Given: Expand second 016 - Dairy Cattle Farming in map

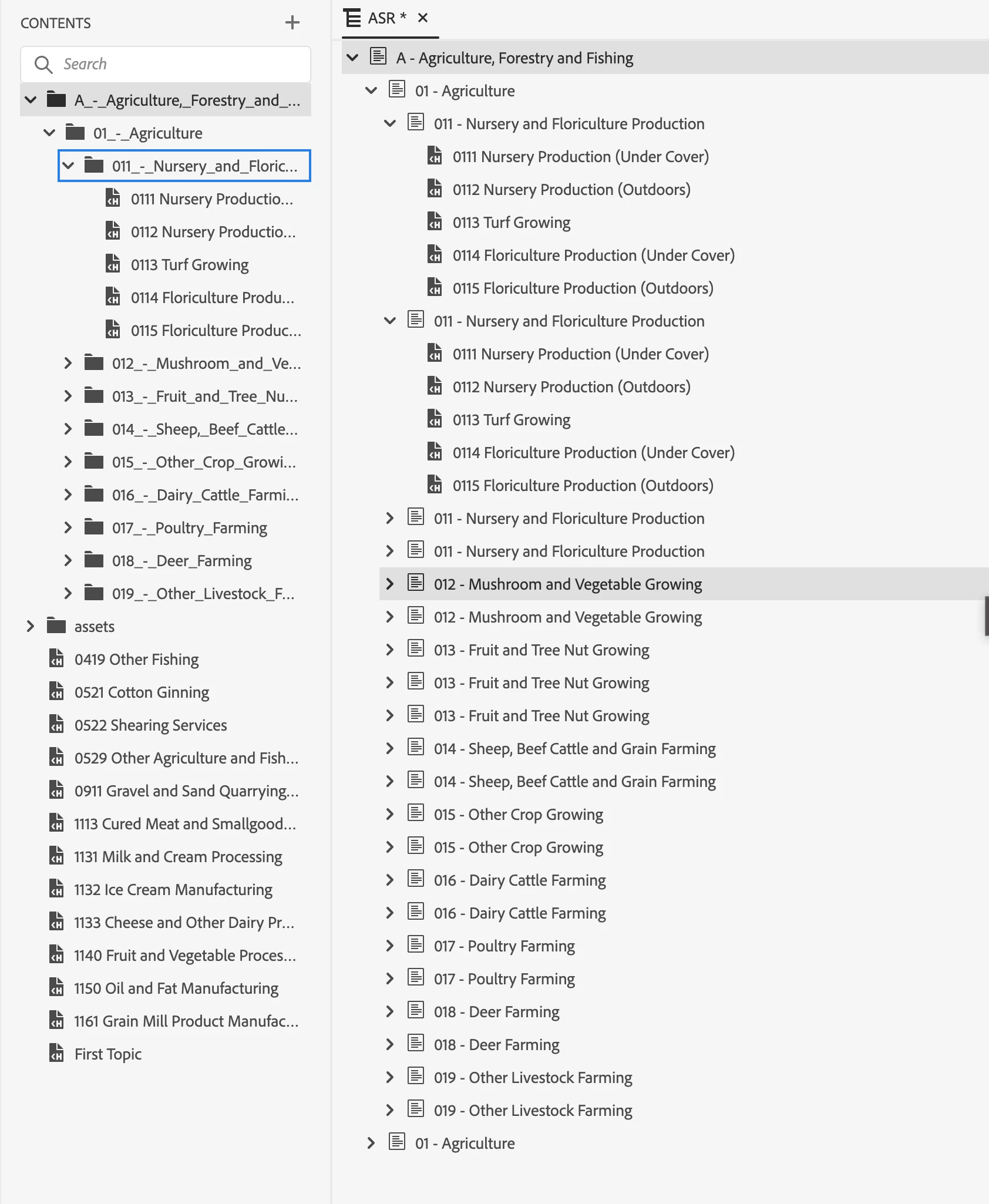Looking at the screenshot, I should point(390,913).
